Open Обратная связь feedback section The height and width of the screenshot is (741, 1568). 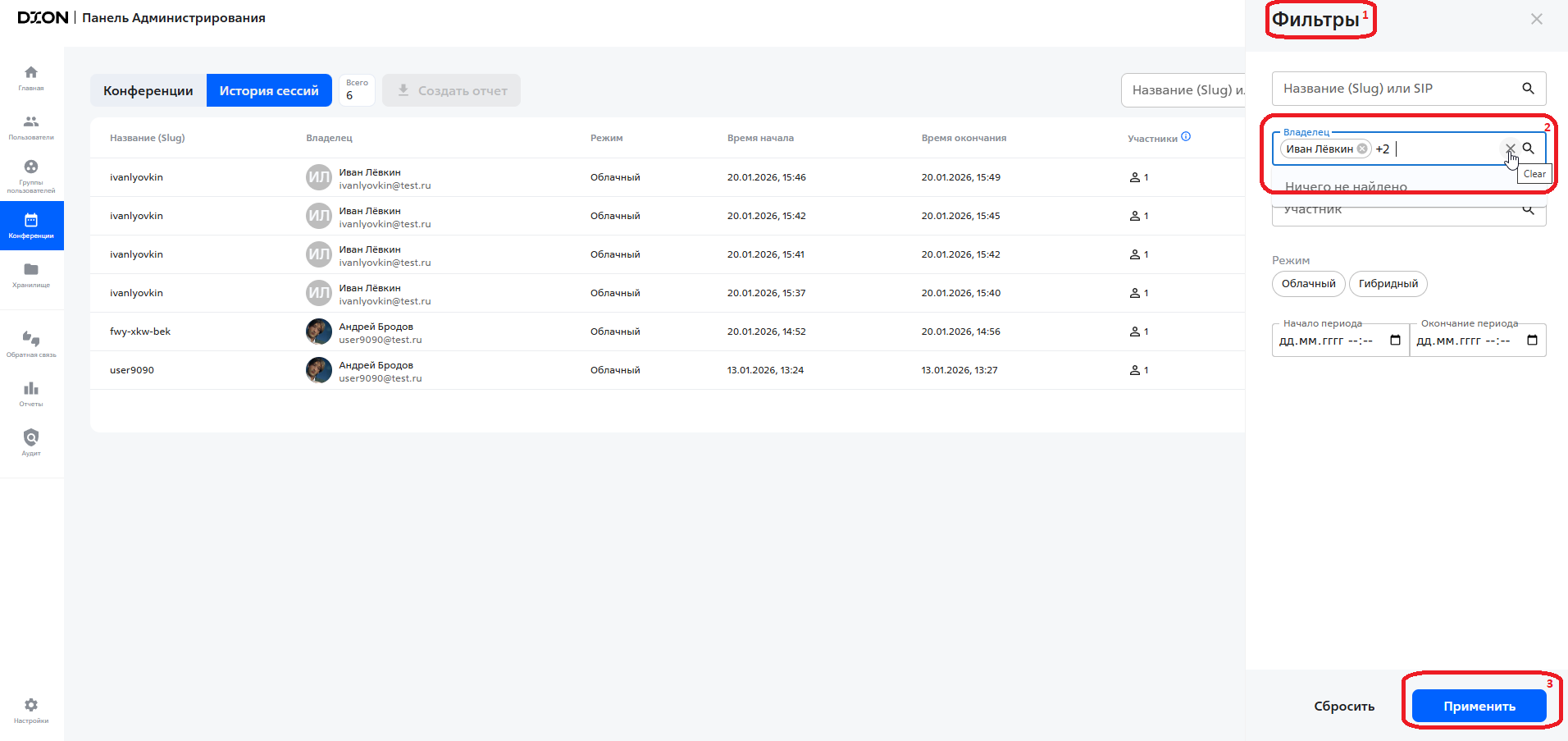click(31, 344)
